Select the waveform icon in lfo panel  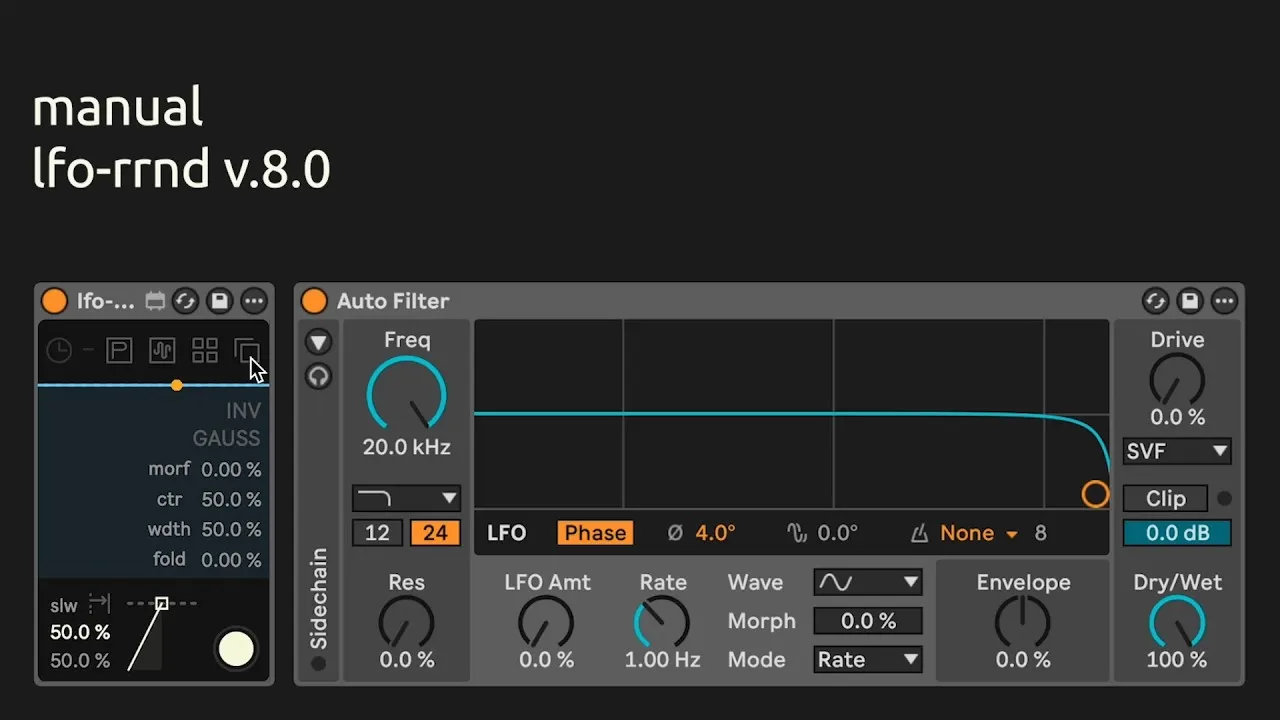[162, 350]
